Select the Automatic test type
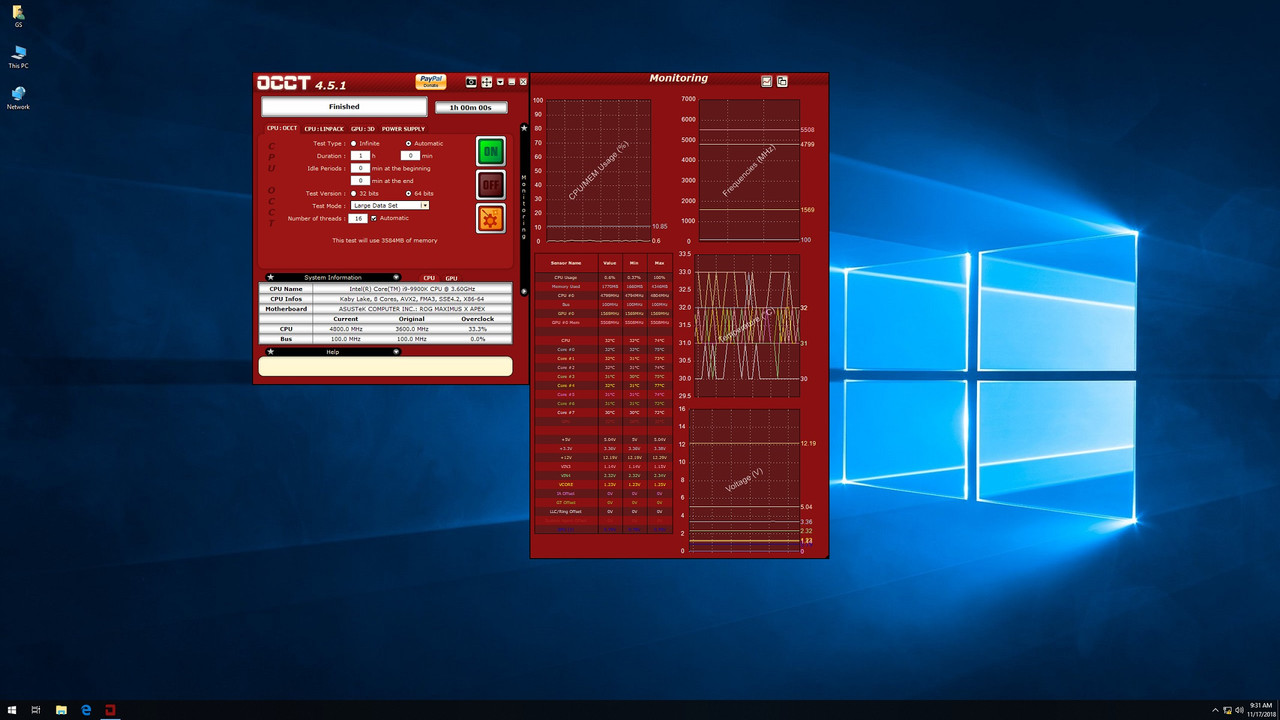 point(408,144)
